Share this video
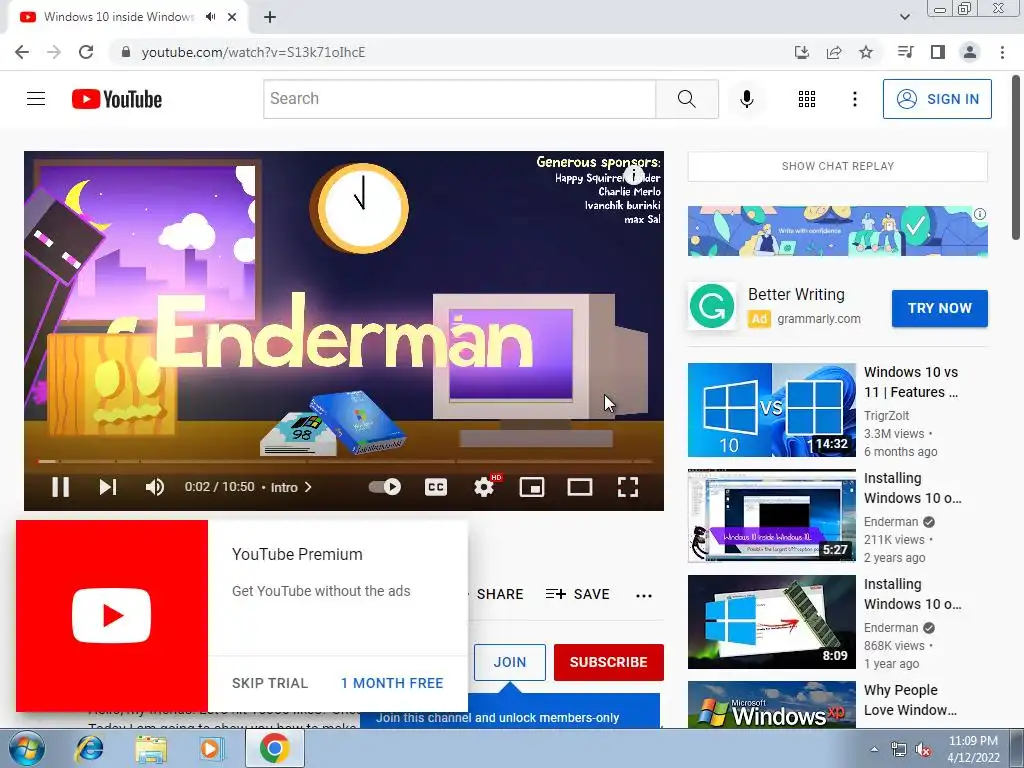The width and height of the screenshot is (1024, 768). (x=500, y=594)
